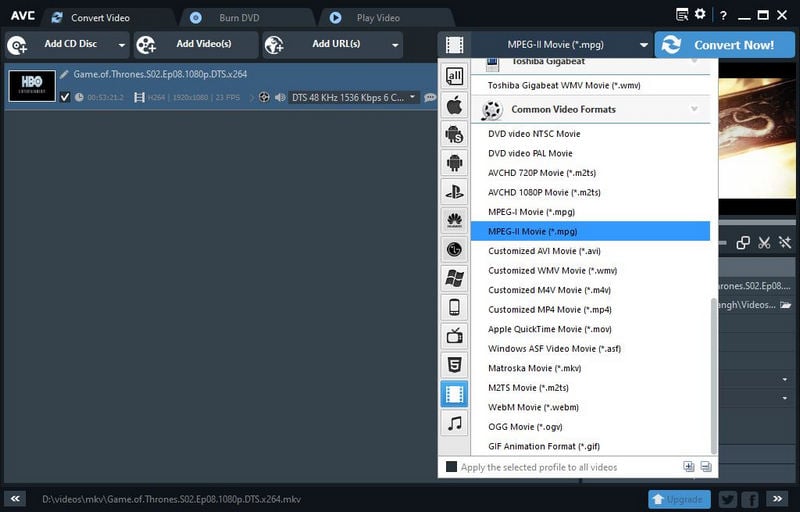Open the subtitle speech bubble icon
This screenshot has width=800, height=512.
pos(430,97)
